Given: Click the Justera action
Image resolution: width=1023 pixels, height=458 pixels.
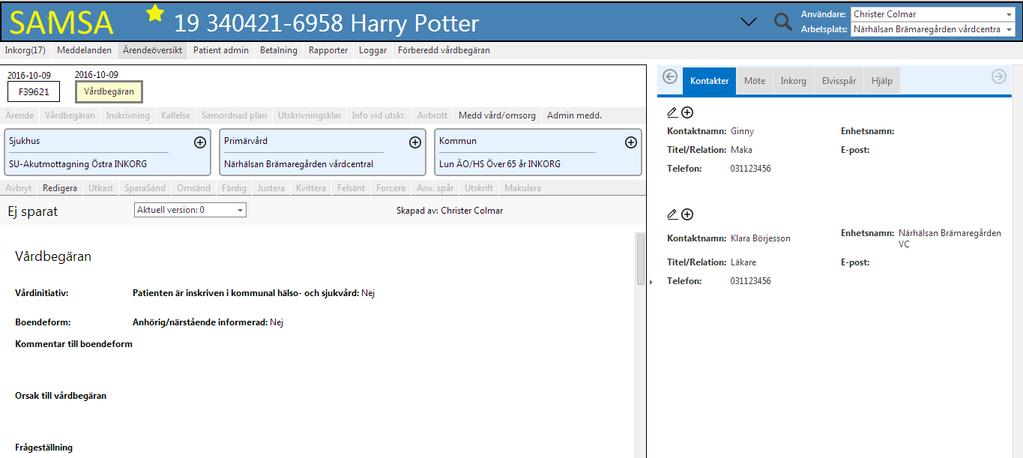Looking at the screenshot, I should click(271, 188).
